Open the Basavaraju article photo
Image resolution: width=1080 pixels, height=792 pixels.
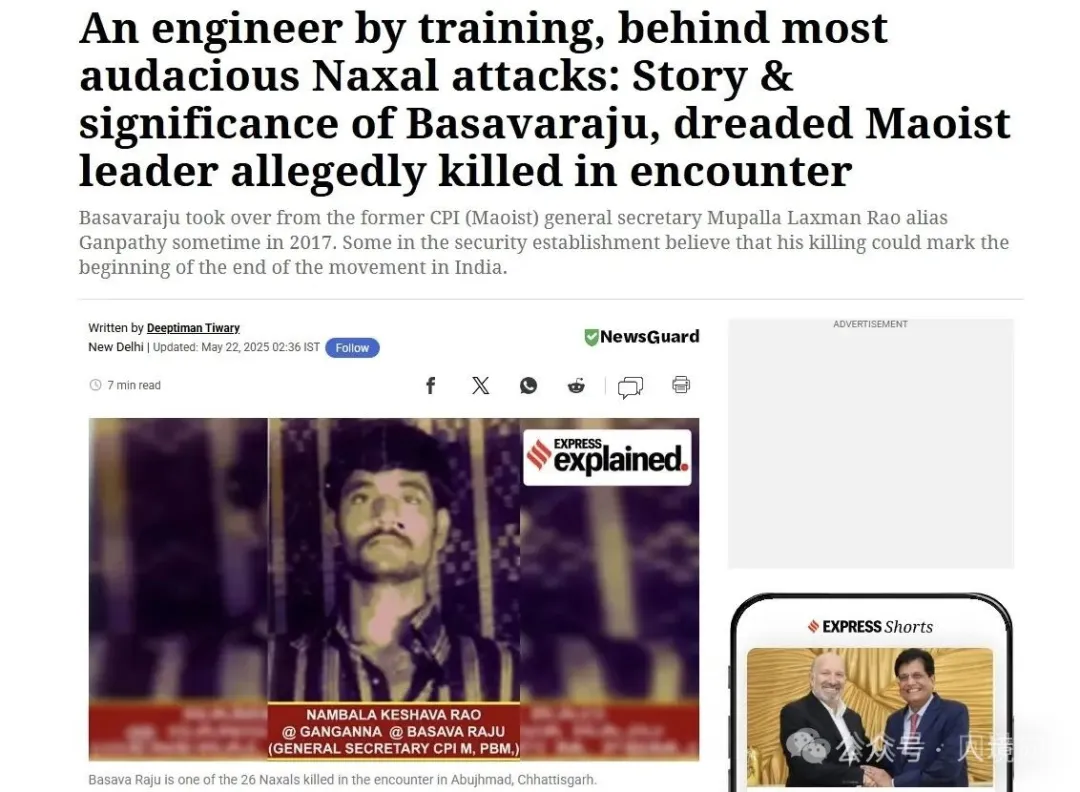(x=394, y=589)
